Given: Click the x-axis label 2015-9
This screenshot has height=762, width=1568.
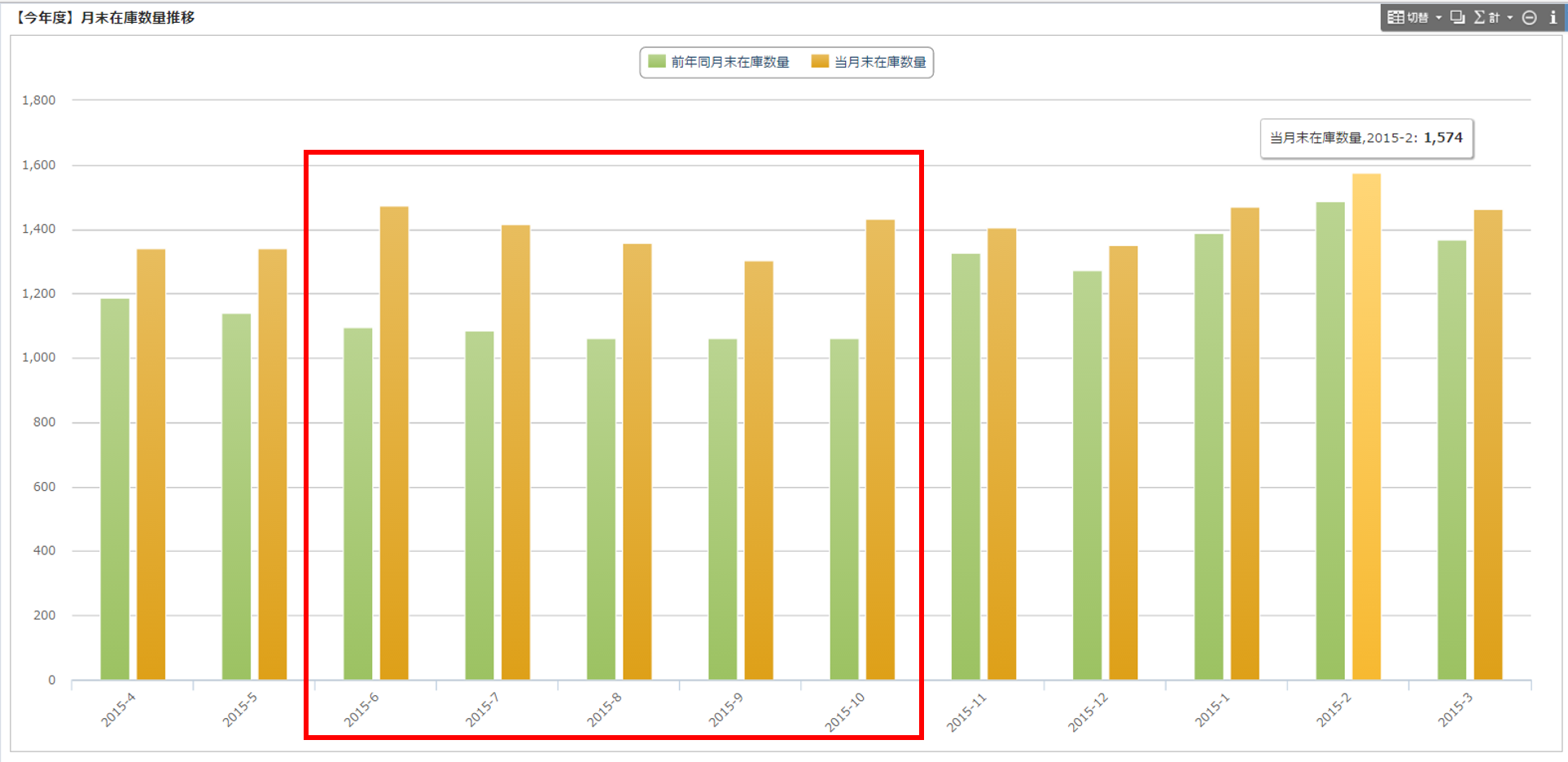Looking at the screenshot, I should pos(726,710).
